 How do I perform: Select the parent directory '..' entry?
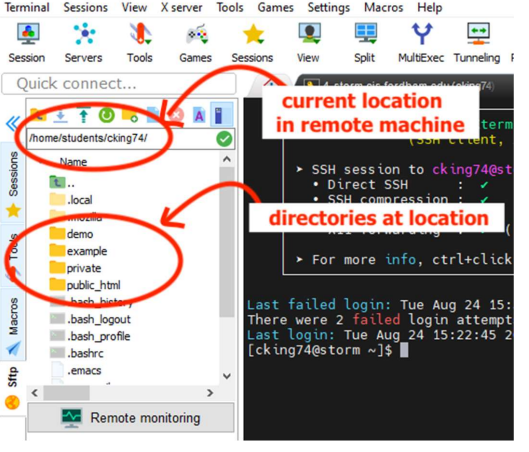coord(62,183)
